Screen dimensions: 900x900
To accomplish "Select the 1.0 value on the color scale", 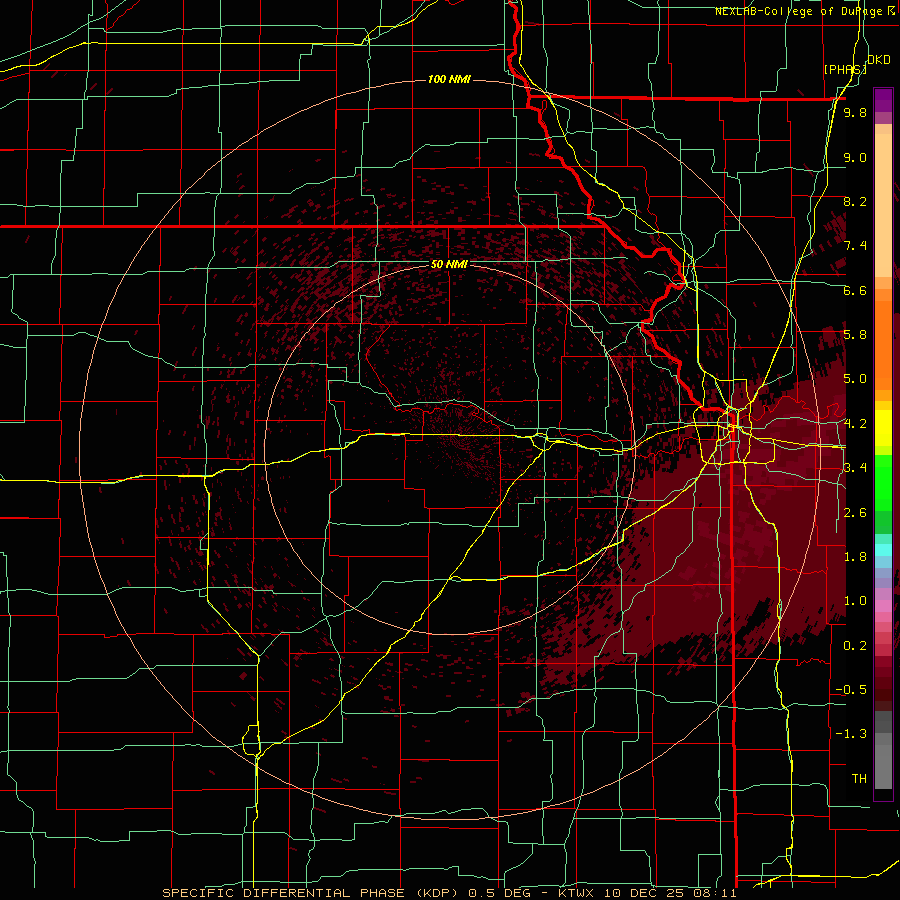I will pos(855,601).
